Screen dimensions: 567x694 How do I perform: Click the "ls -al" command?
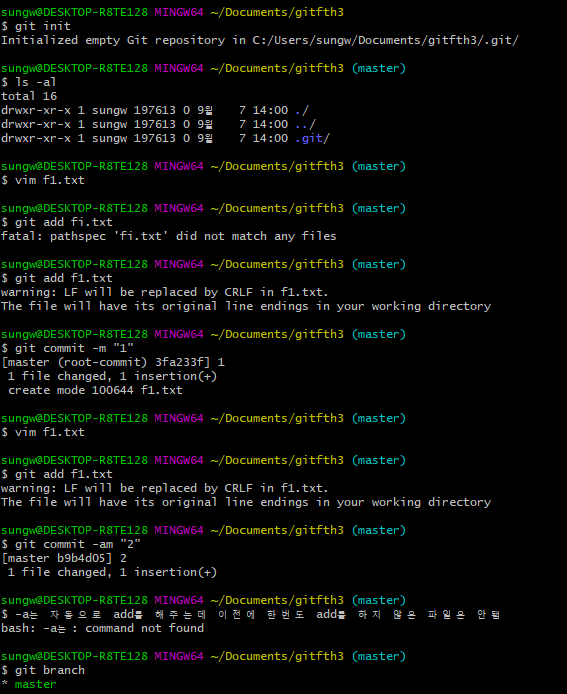click(x=29, y=82)
